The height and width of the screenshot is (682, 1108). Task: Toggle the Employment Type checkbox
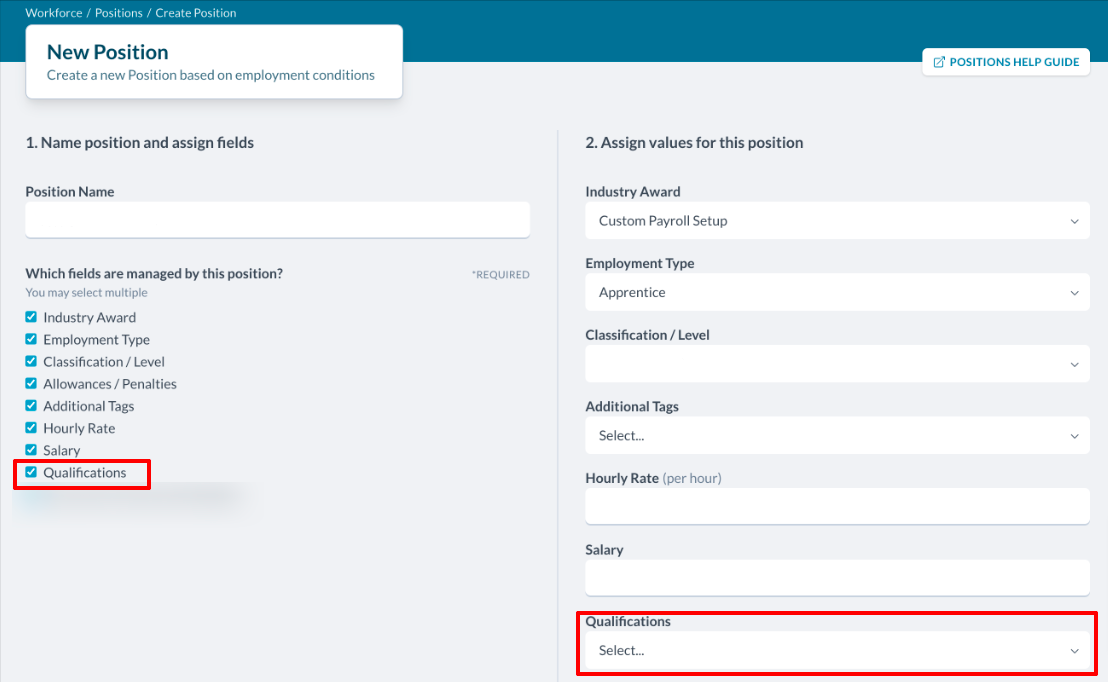coord(31,339)
